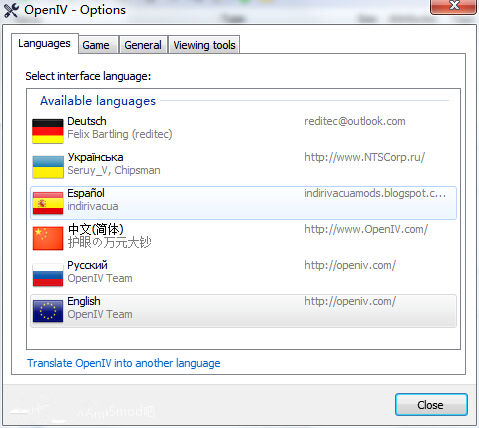This screenshot has width=479, height=428.
Task: Click reditec@outlook.com contact text
Action: coord(355,121)
